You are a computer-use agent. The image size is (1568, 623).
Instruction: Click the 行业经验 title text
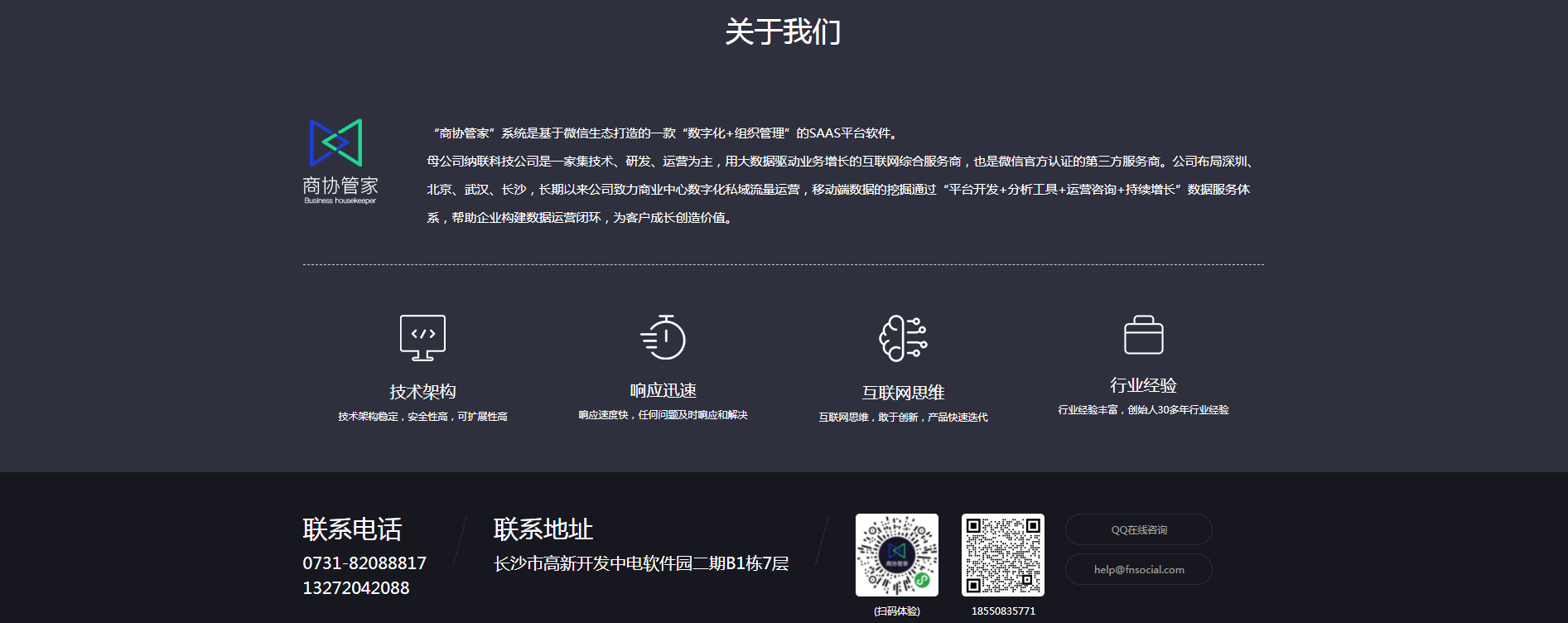[x=1143, y=385]
